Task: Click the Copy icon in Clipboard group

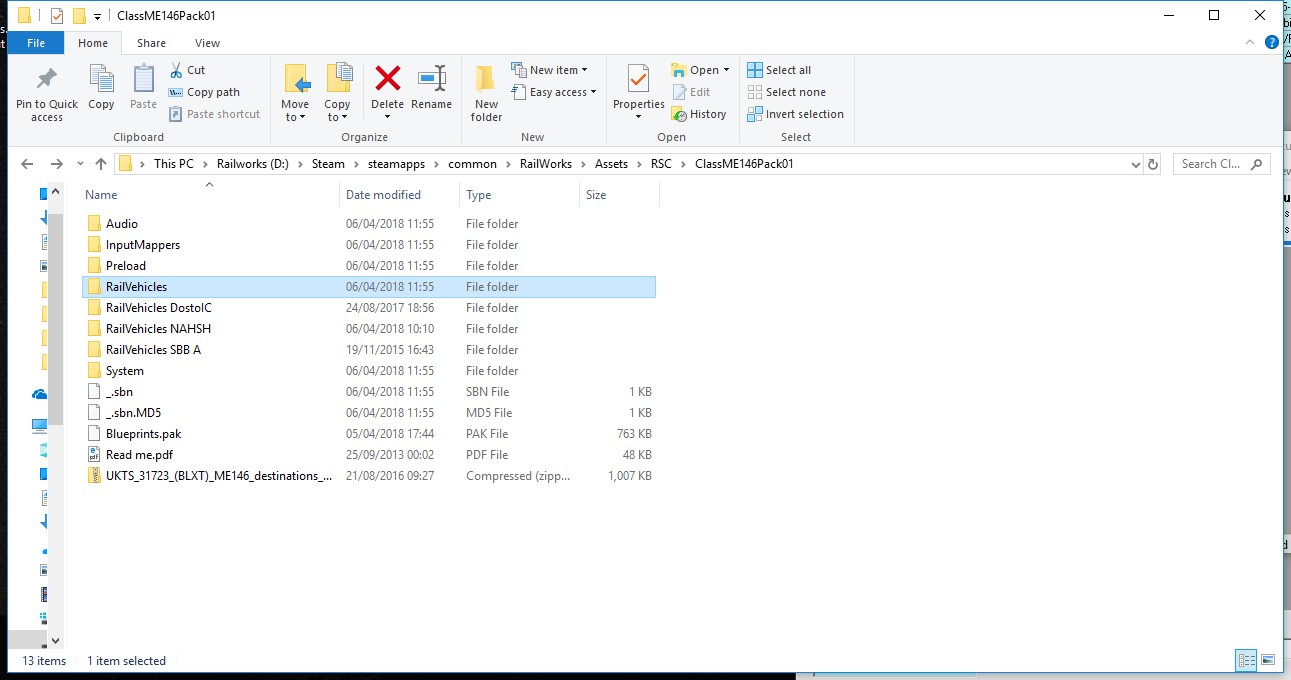Action: (101, 79)
